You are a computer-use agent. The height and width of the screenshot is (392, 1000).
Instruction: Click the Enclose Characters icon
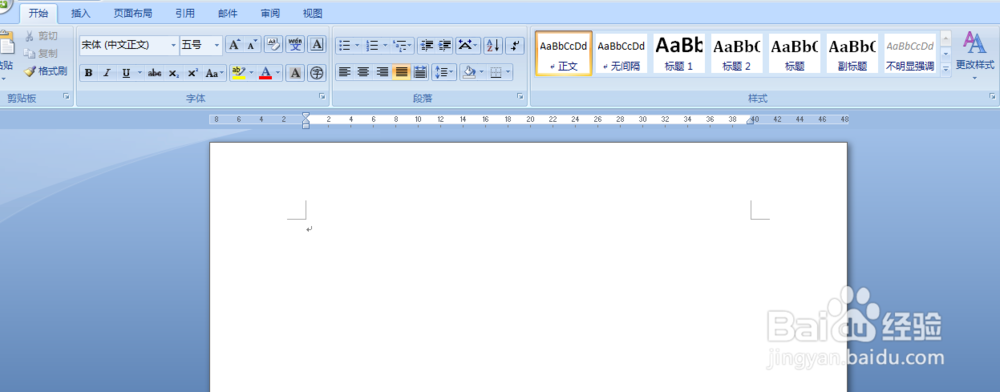tap(316, 73)
